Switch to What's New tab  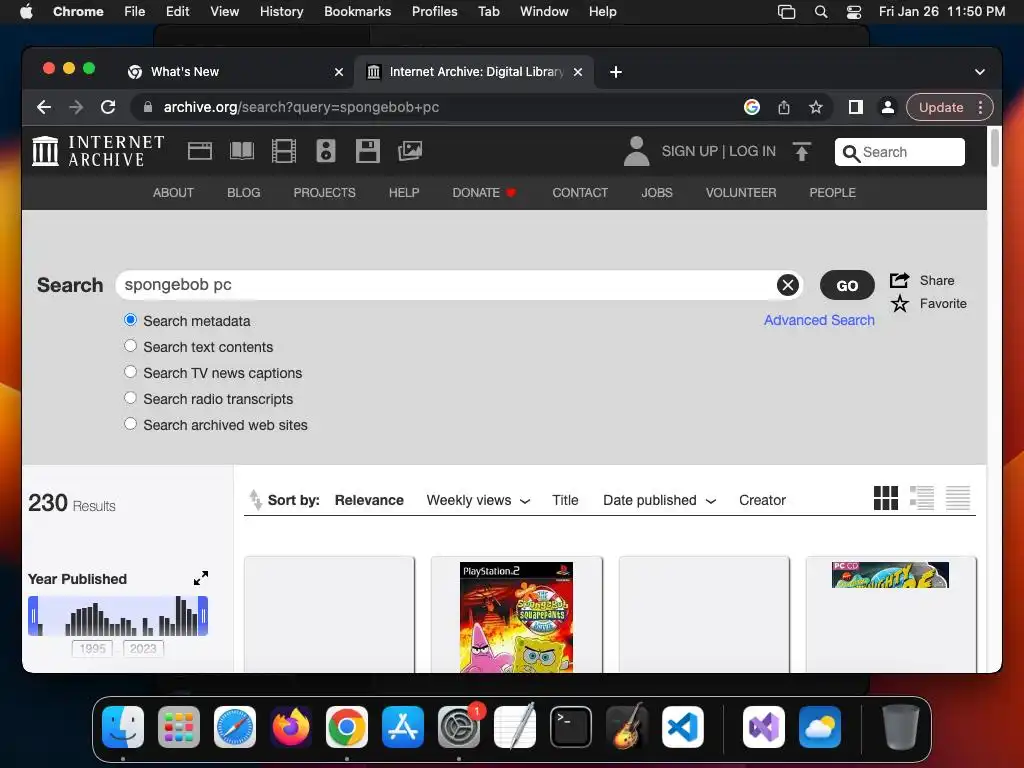235,72
